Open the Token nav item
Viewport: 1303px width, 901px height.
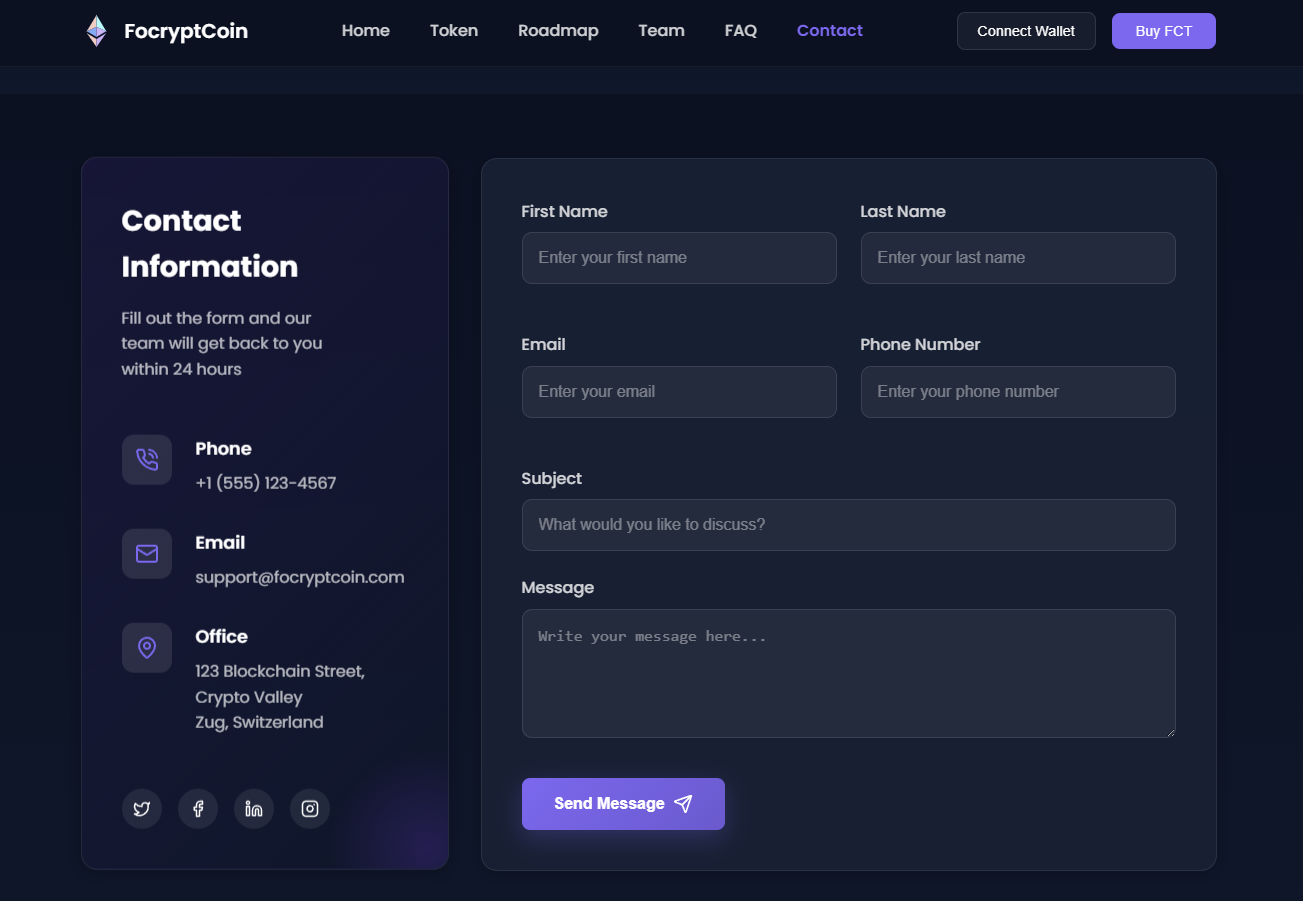click(x=454, y=31)
